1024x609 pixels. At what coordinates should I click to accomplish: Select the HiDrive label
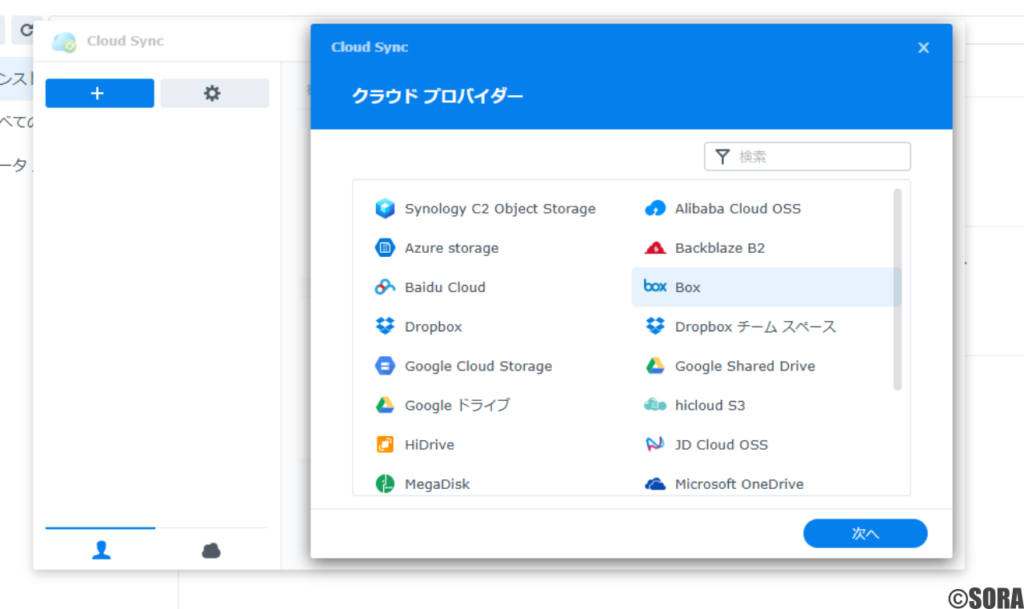click(430, 445)
